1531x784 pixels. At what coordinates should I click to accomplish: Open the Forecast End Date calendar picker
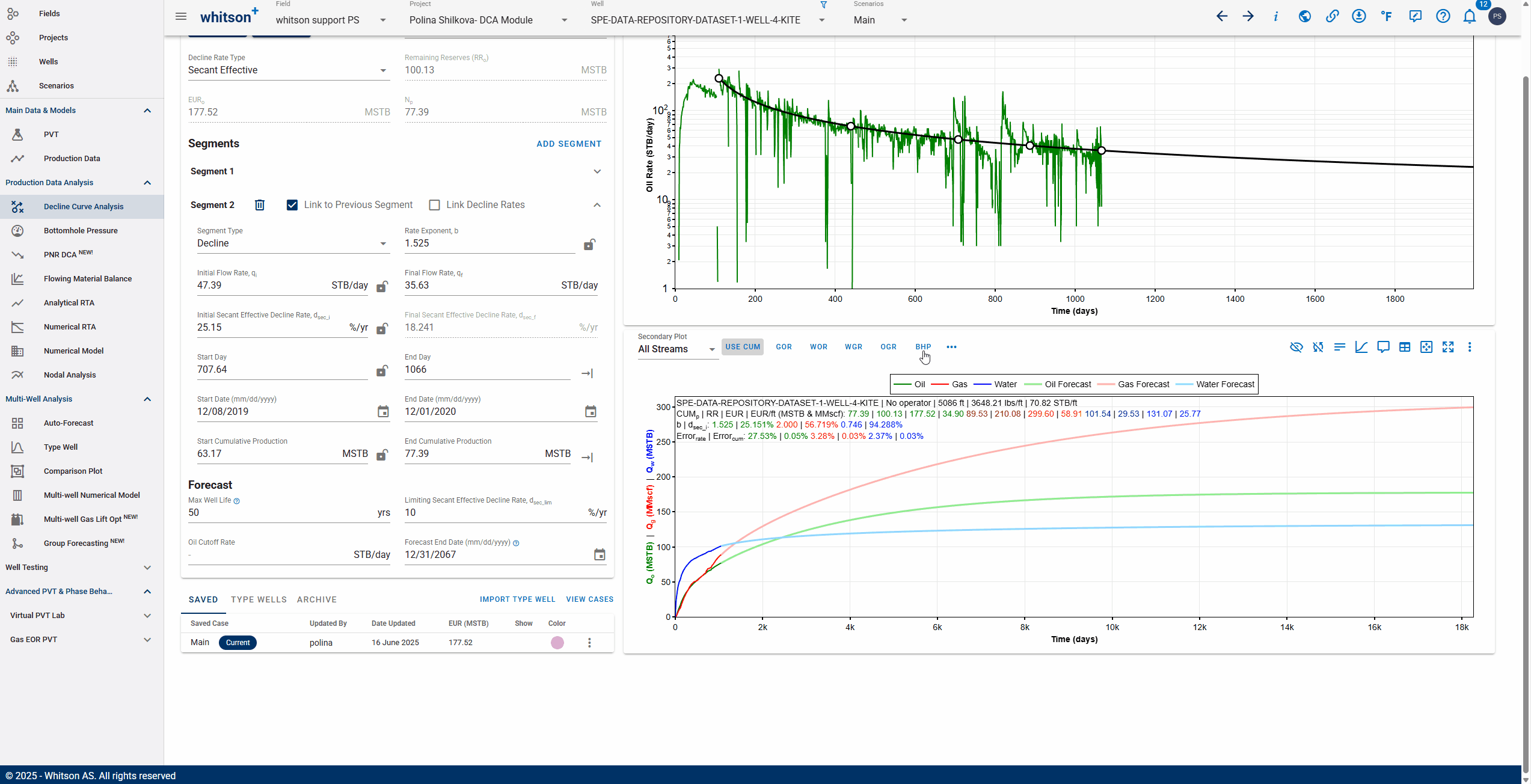pos(600,555)
